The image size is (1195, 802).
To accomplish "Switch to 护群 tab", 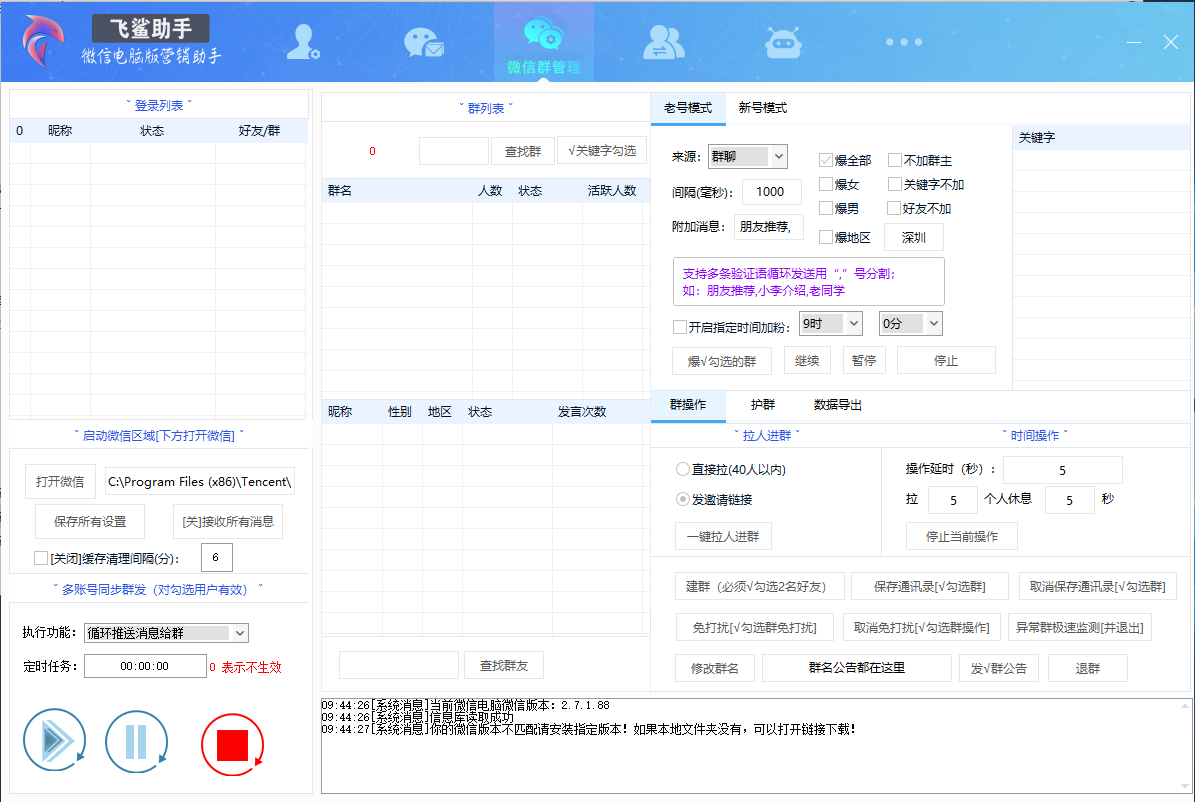I will 762,405.
